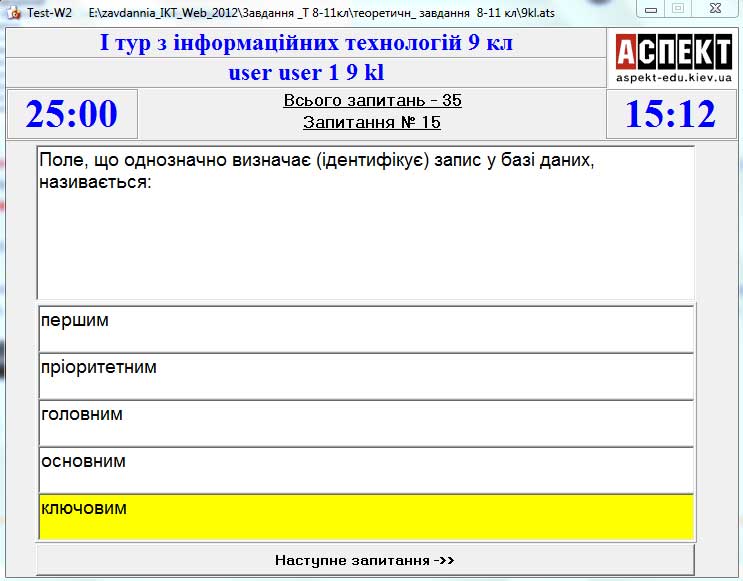Open the aspekt-edu.kiev.ua link under logo
This screenshot has width=743, height=581.
[x=673, y=78]
